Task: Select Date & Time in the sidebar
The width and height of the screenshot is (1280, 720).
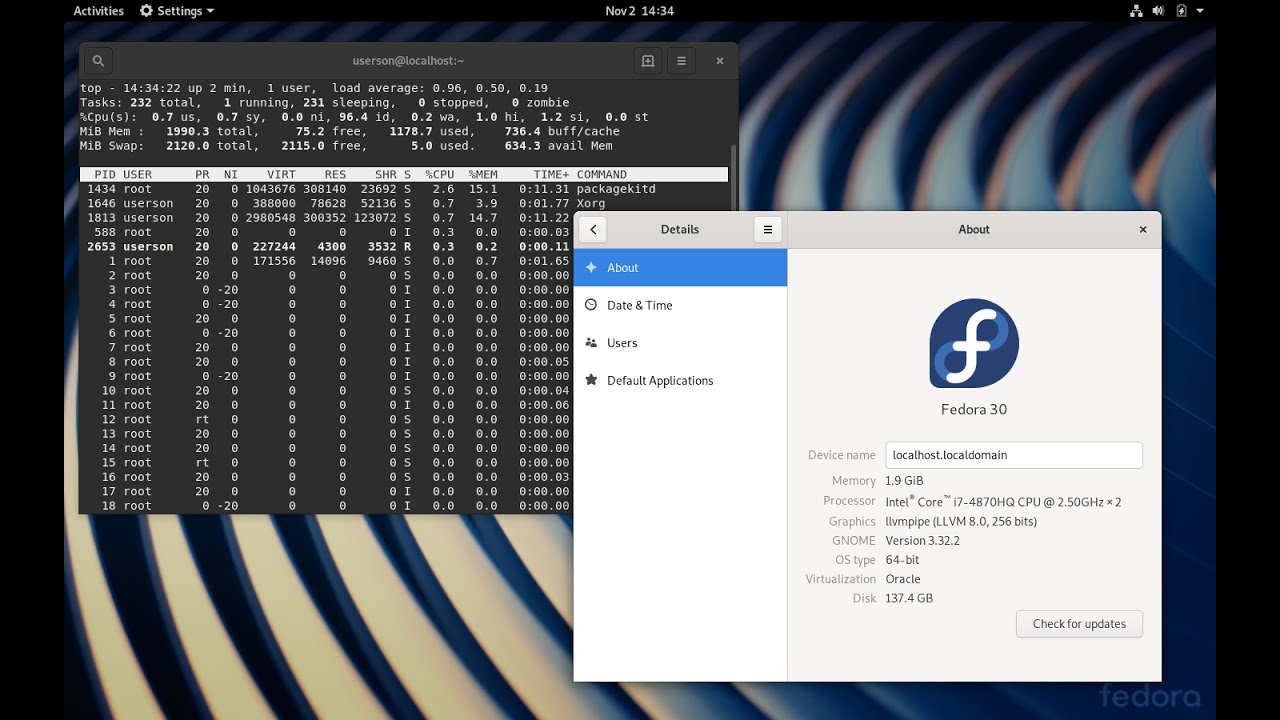Action: 680,305
